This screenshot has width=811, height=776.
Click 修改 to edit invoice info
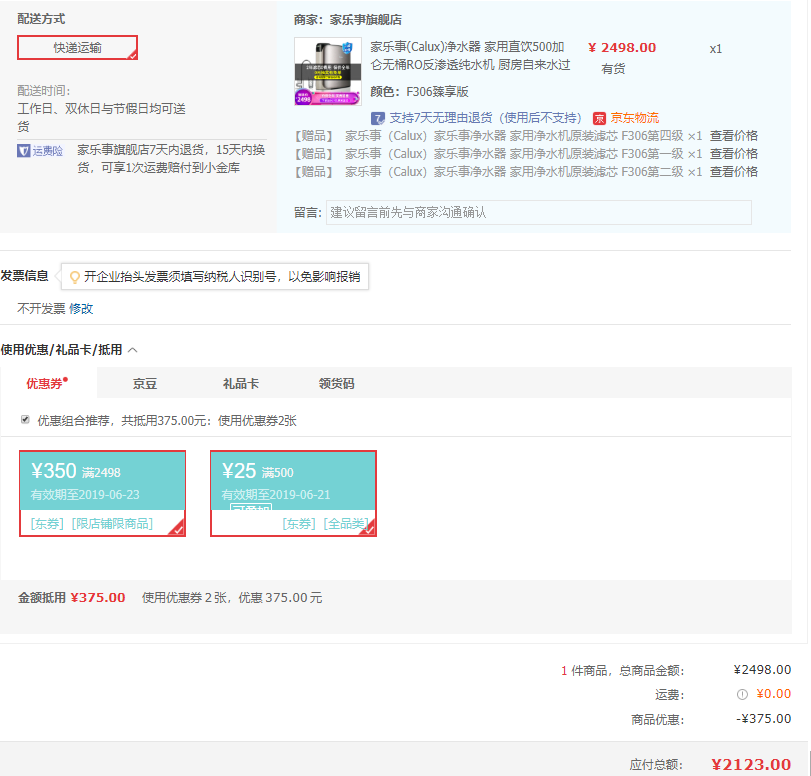coord(81,309)
